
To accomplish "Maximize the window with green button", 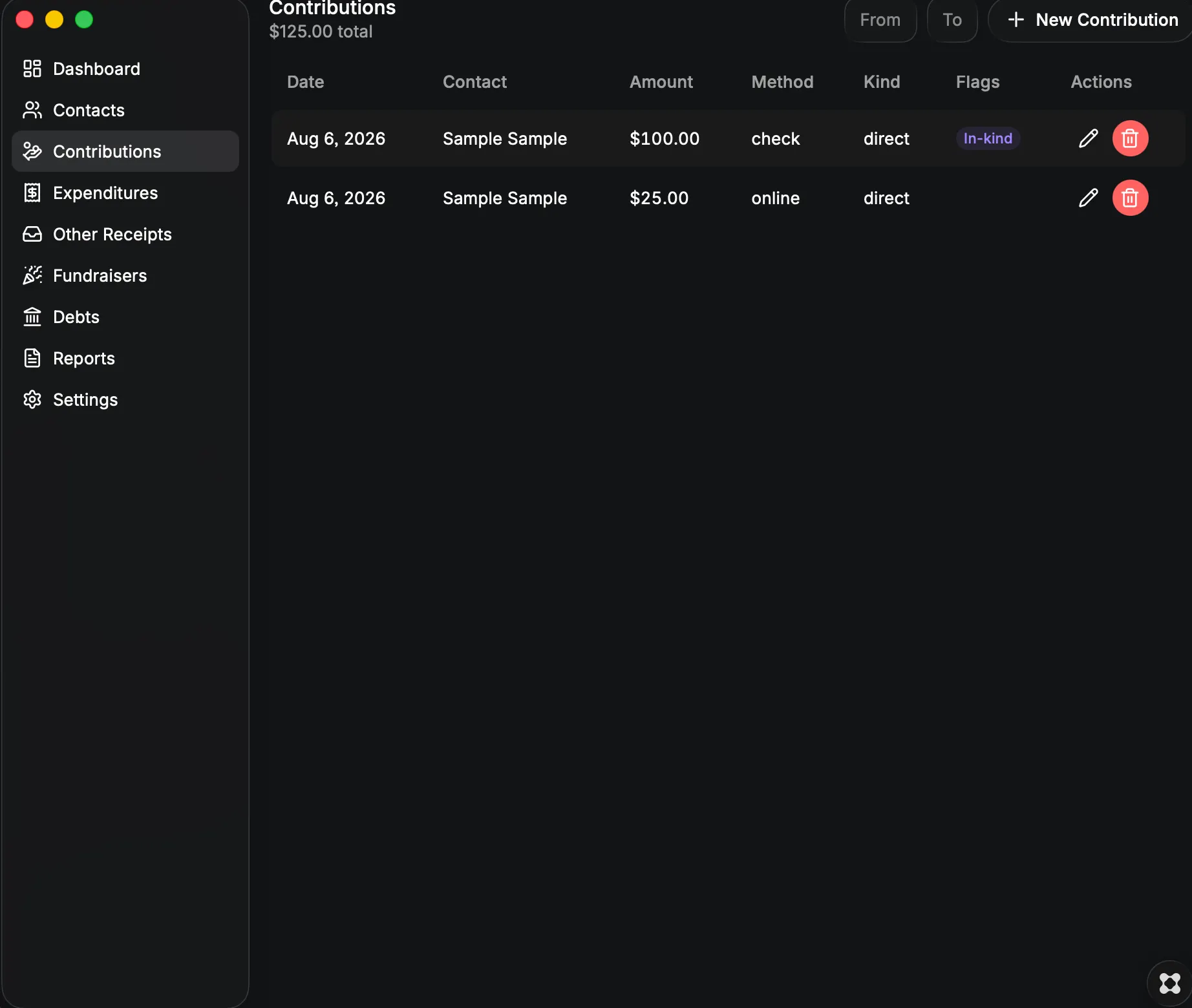I will [x=84, y=19].
